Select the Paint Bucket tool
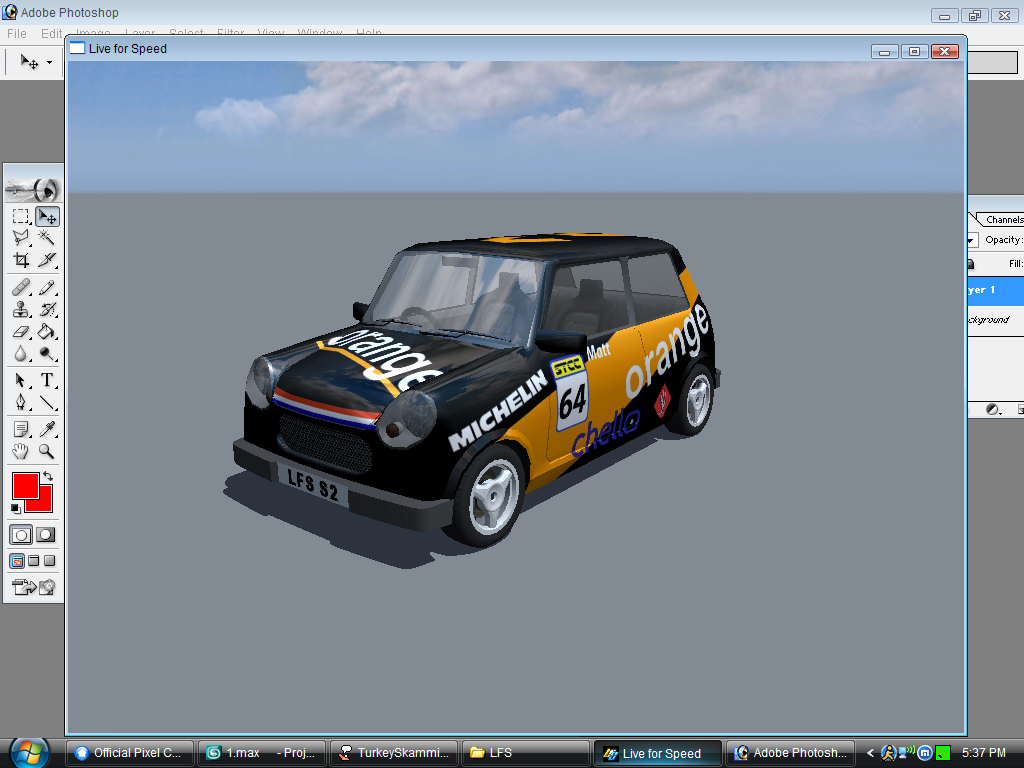Image resolution: width=1024 pixels, height=768 pixels. [47, 332]
